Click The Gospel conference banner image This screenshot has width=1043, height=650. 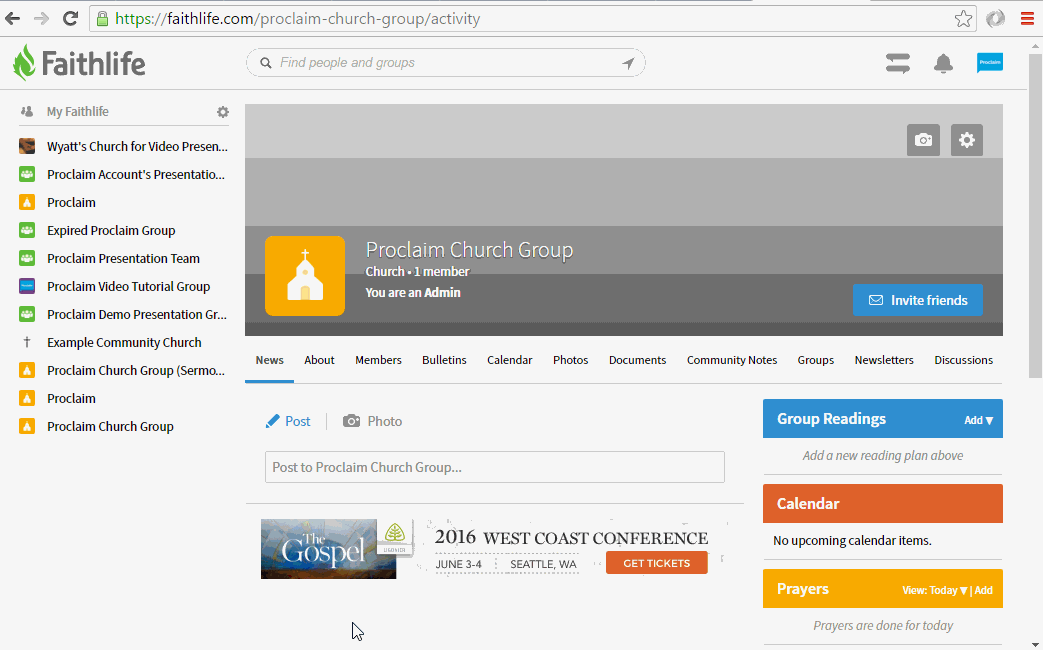(329, 549)
